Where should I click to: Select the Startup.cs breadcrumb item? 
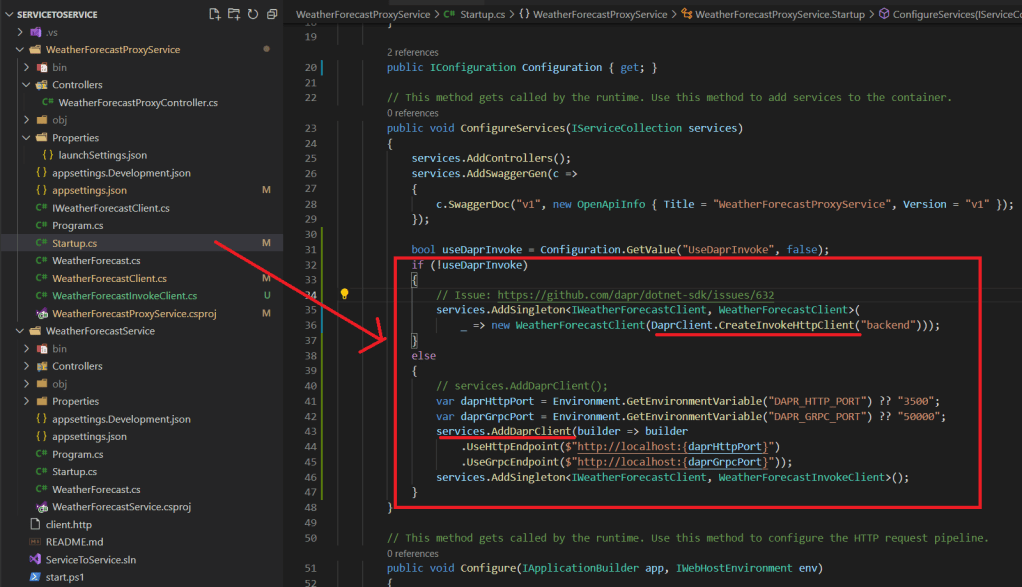point(485,14)
